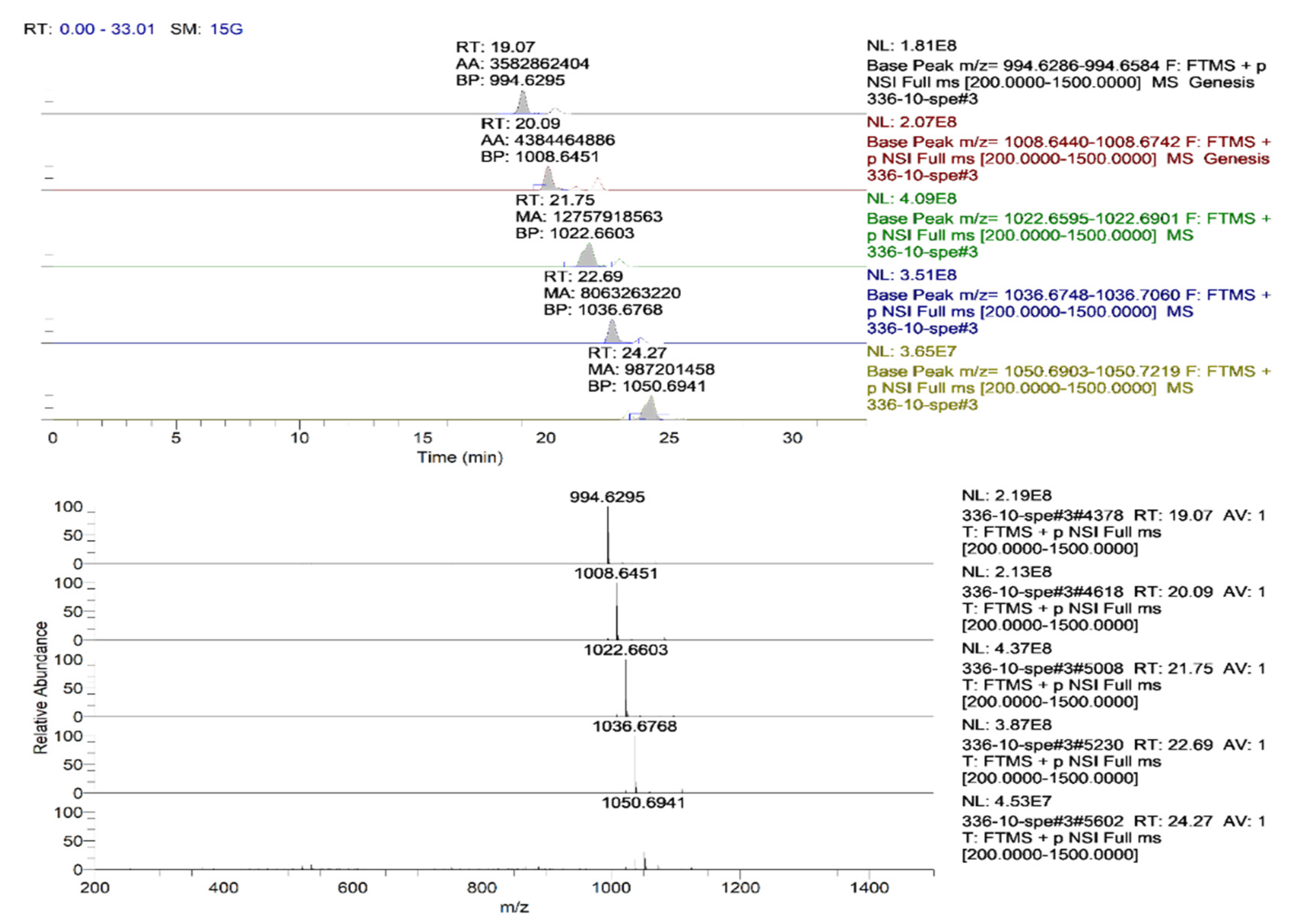The height and width of the screenshot is (924, 1292).
Task: Click the AA: 3582862404 peak area annotation
Action: (x=522, y=63)
